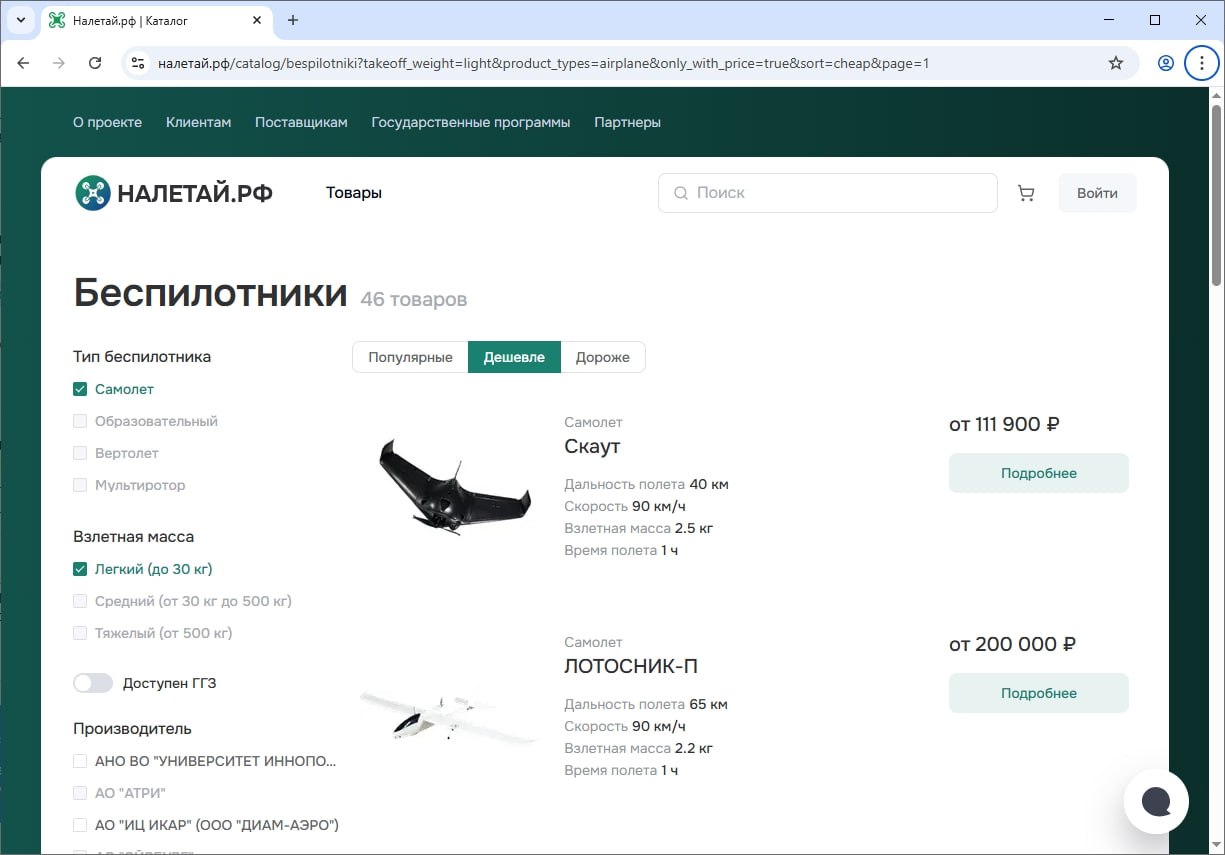Open Государственные программы menu item
Screen dimensions: 1225x855
tap(470, 122)
